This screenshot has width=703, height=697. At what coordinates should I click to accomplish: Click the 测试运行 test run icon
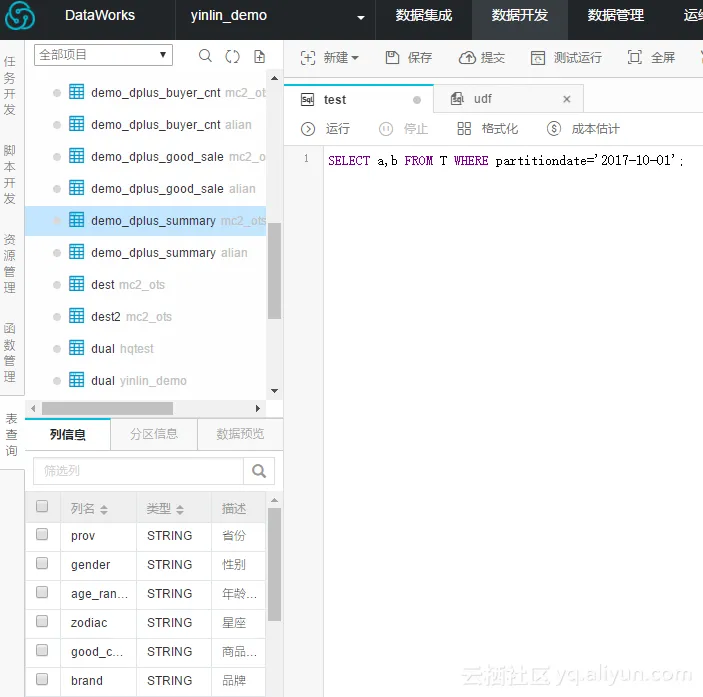(x=538, y=57)
